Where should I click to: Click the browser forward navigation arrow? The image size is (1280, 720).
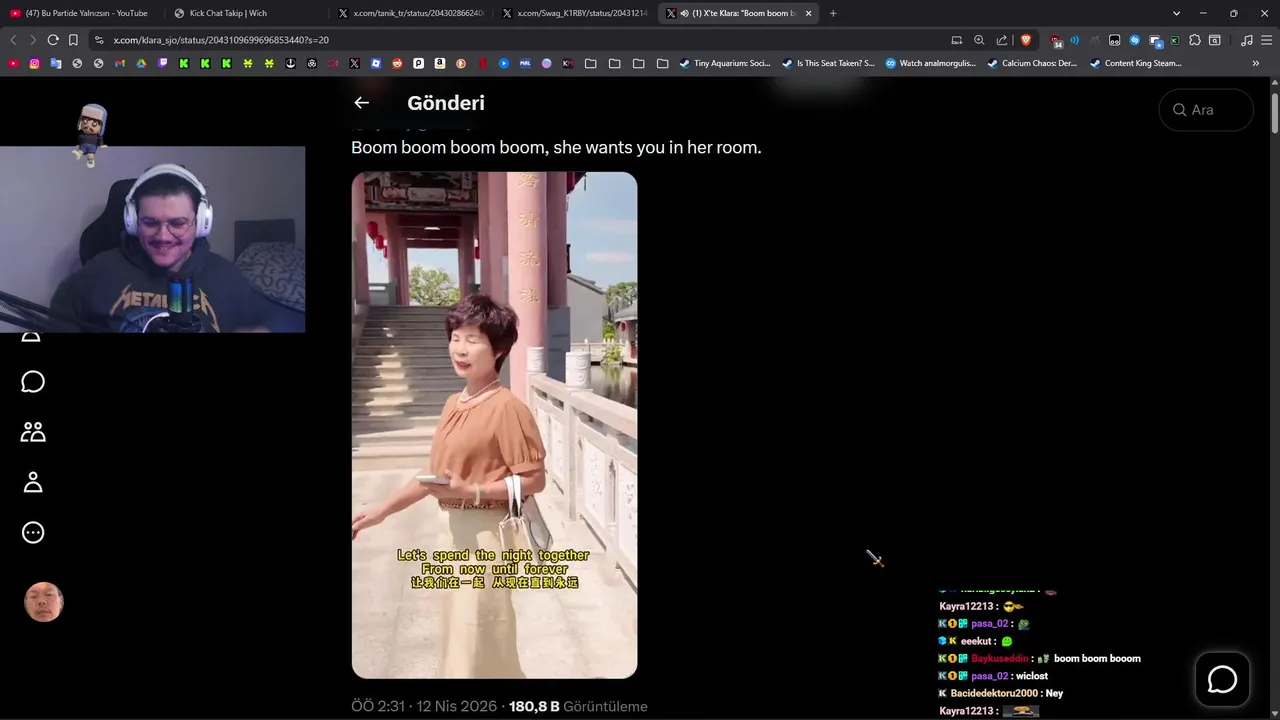[x=33, y=40]
